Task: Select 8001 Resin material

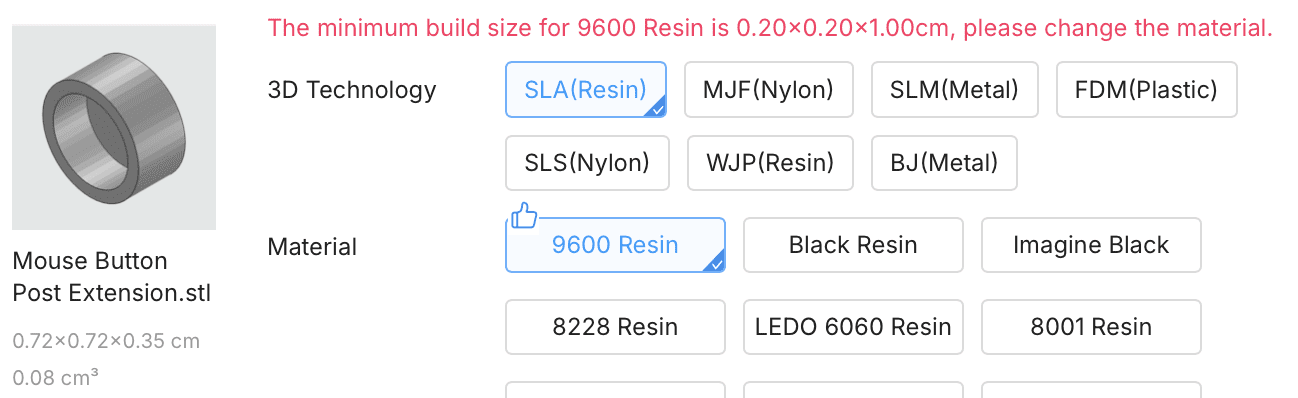Action: tap(1091, 327)
